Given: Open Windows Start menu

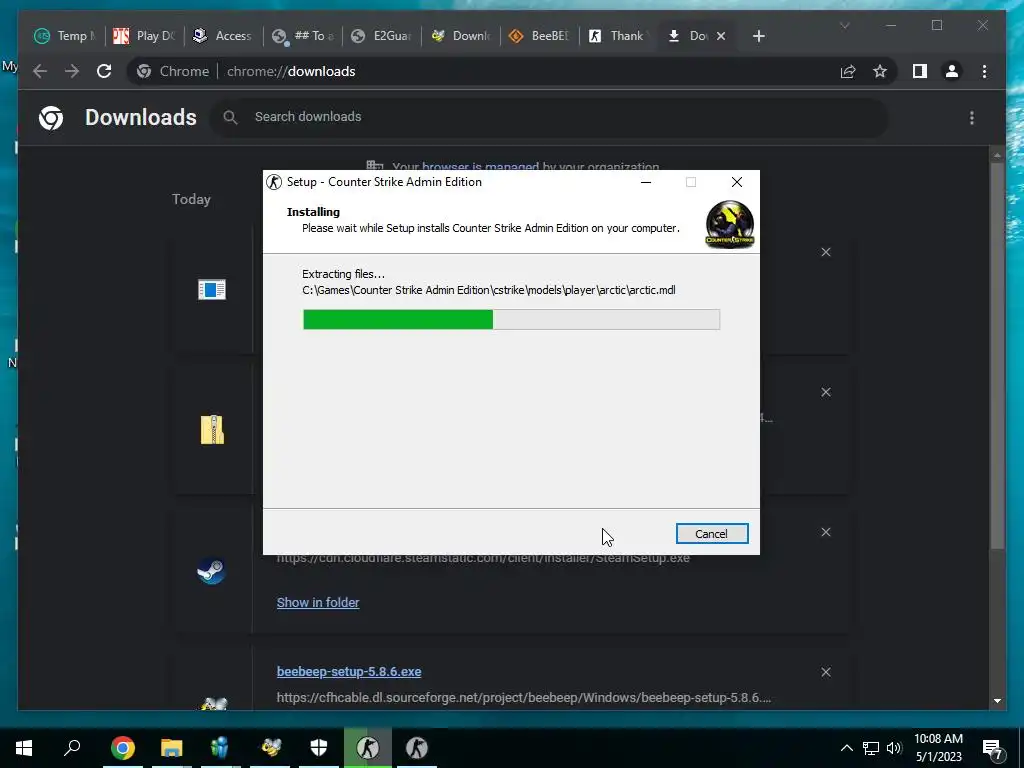Looking at the screenshot, I should point(24,748).
